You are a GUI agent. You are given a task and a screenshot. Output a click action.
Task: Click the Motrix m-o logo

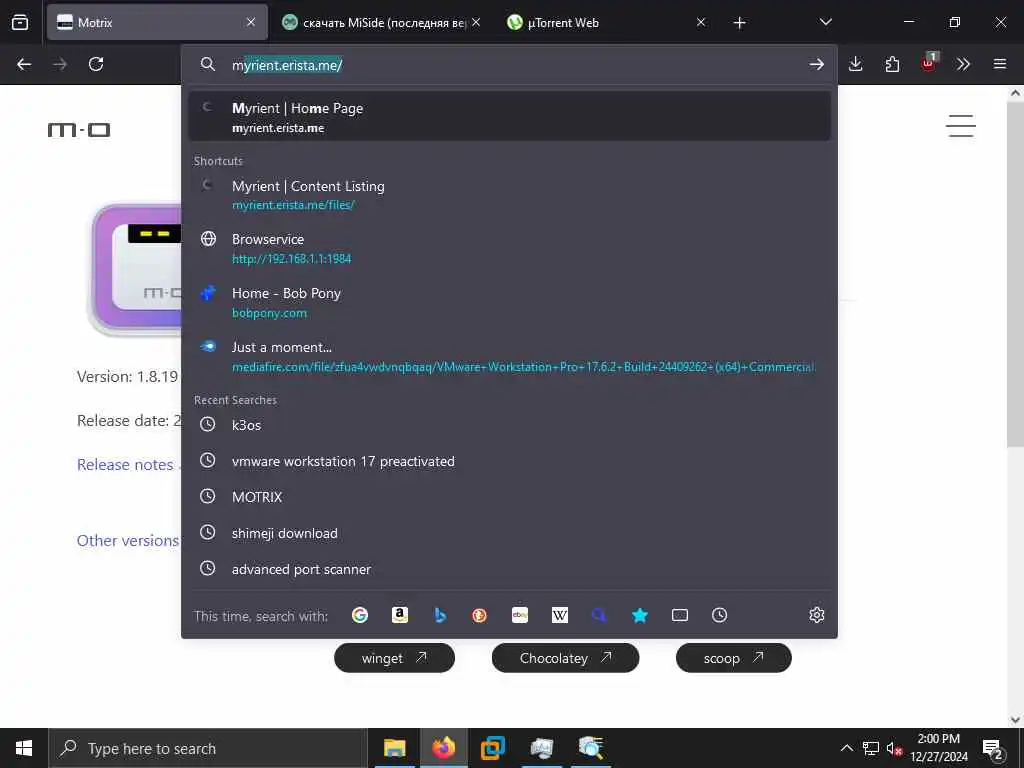[x=79, y=129]
